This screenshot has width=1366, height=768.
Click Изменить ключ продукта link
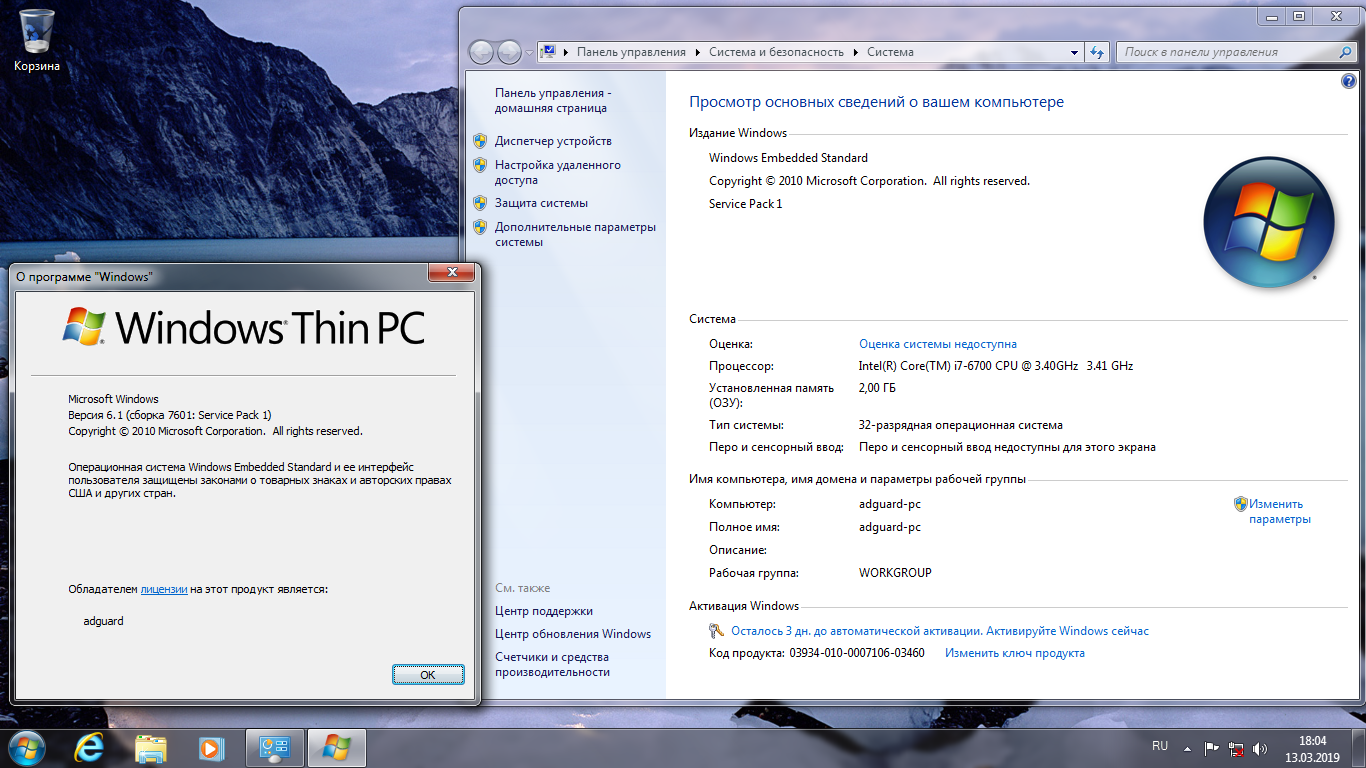point(1014,653)
